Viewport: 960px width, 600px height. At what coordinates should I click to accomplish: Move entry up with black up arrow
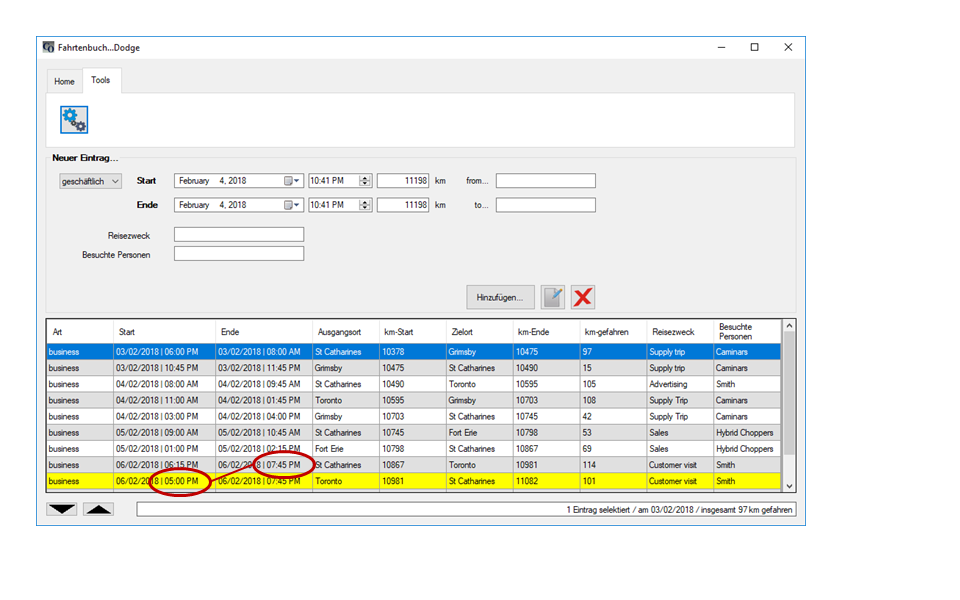click(x=98, y=509)
